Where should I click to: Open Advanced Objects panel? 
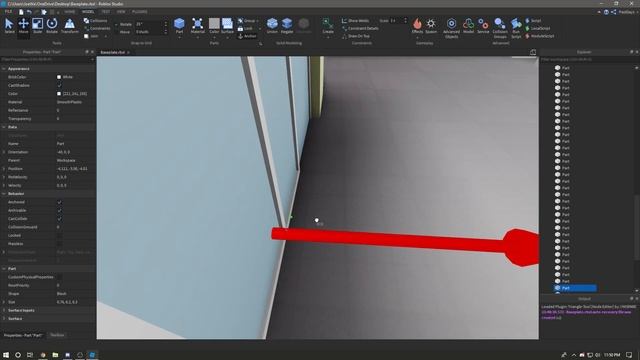(x=451, y=28)
